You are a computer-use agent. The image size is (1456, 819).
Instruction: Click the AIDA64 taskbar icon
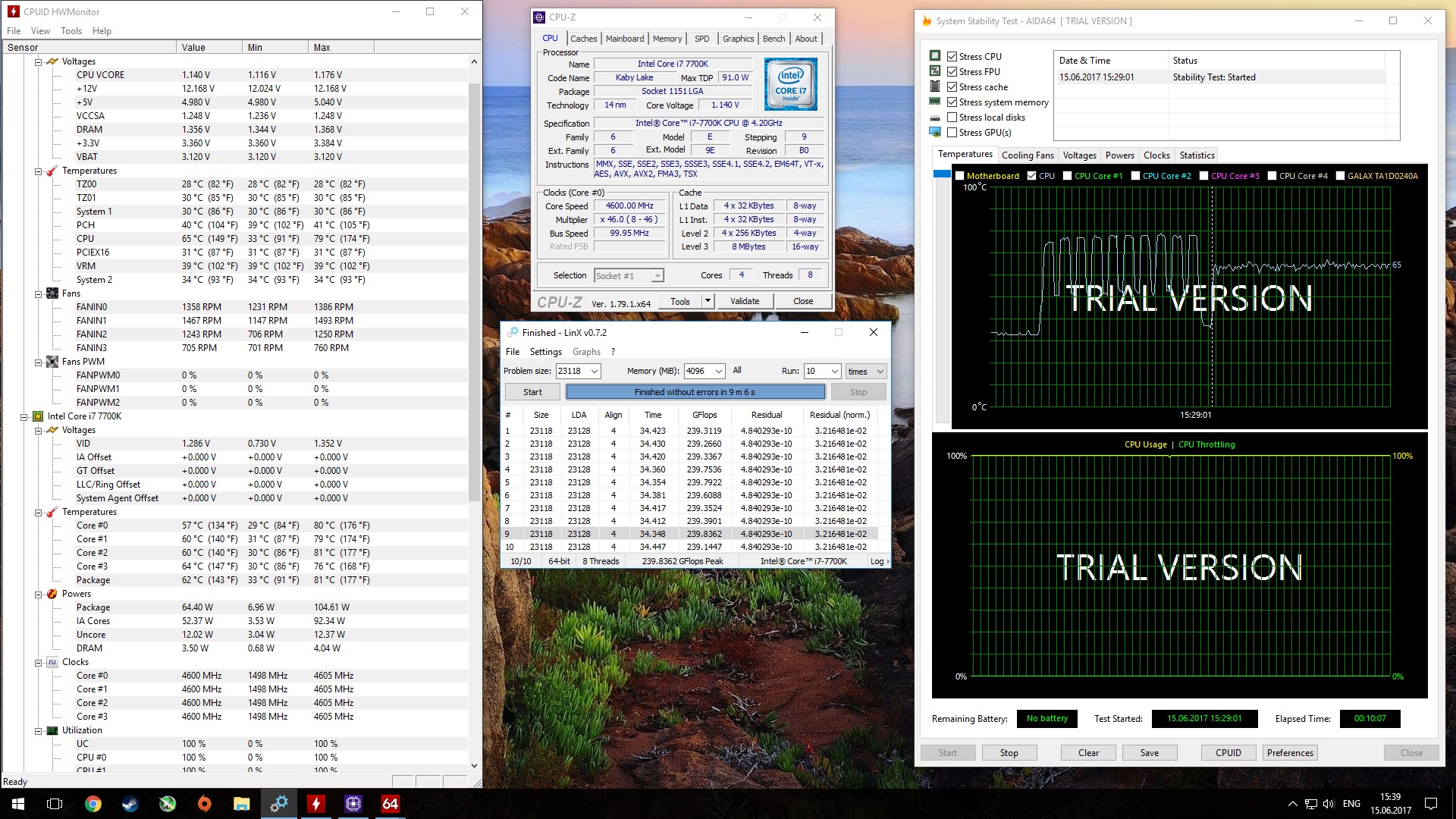tap(390, 804)
